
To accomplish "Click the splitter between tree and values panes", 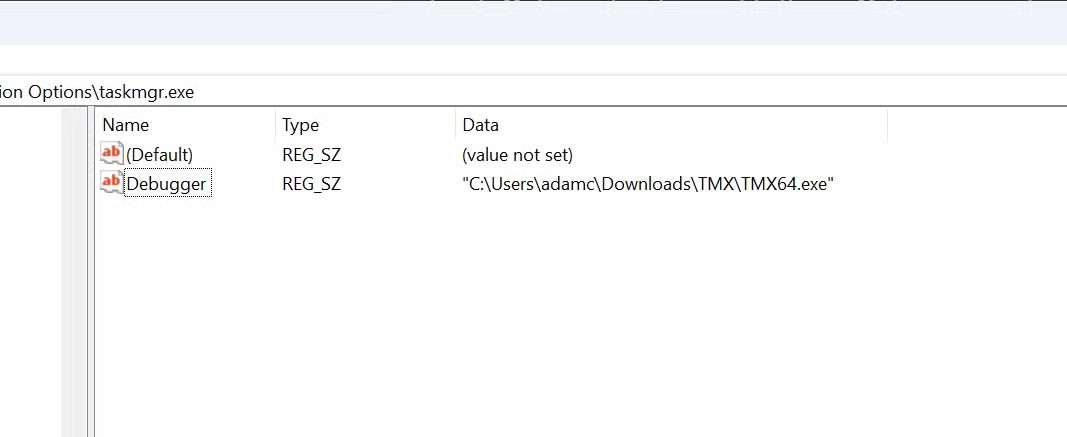I will tap(91, 272).
